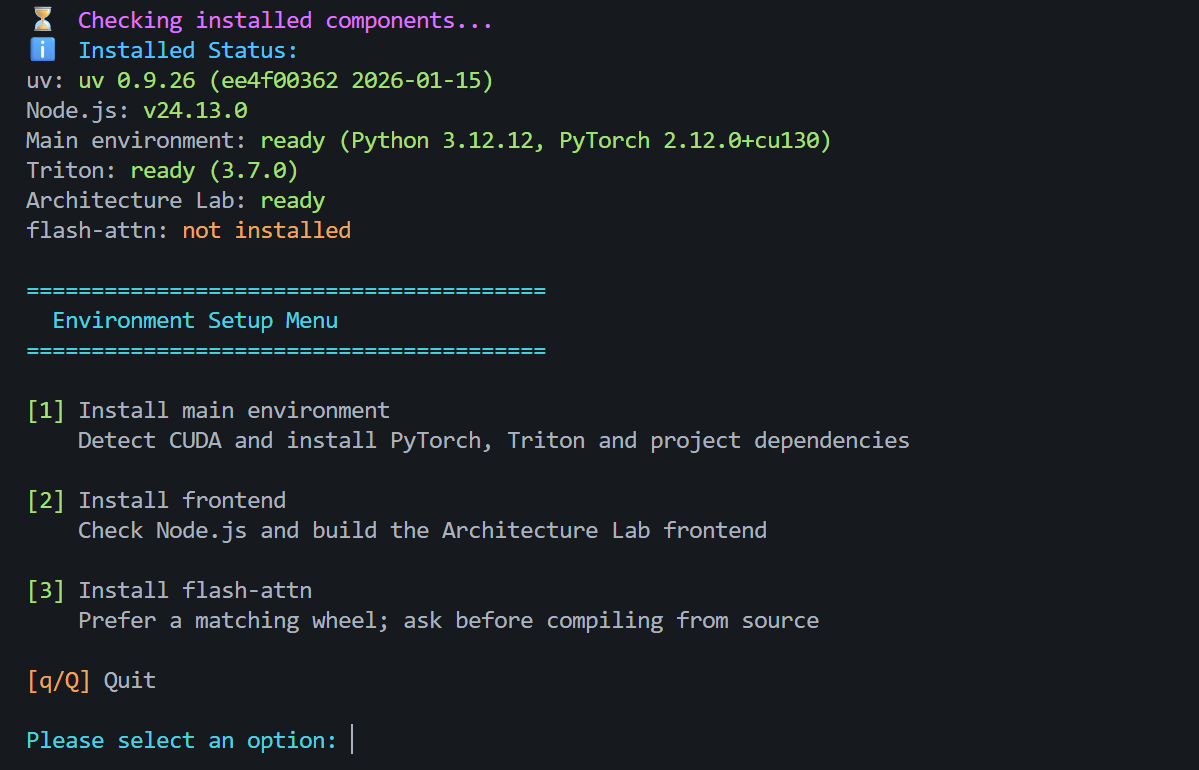Click the orange 'not installed' status
This screenshot has width=1199, height=770.
266,230
